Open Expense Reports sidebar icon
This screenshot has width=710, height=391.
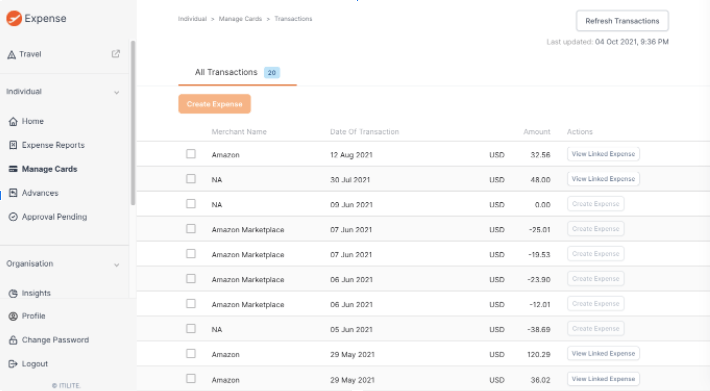point(13,145)
